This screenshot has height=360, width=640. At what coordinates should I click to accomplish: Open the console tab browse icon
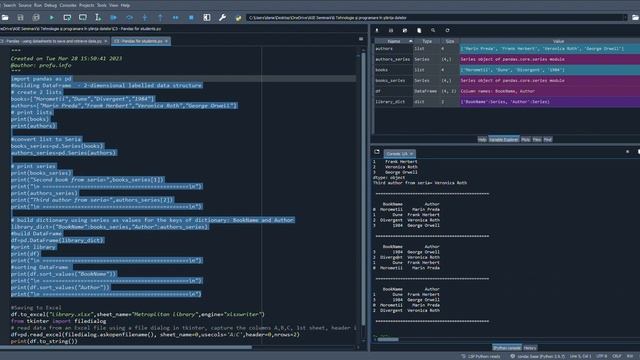pos(377,152)
